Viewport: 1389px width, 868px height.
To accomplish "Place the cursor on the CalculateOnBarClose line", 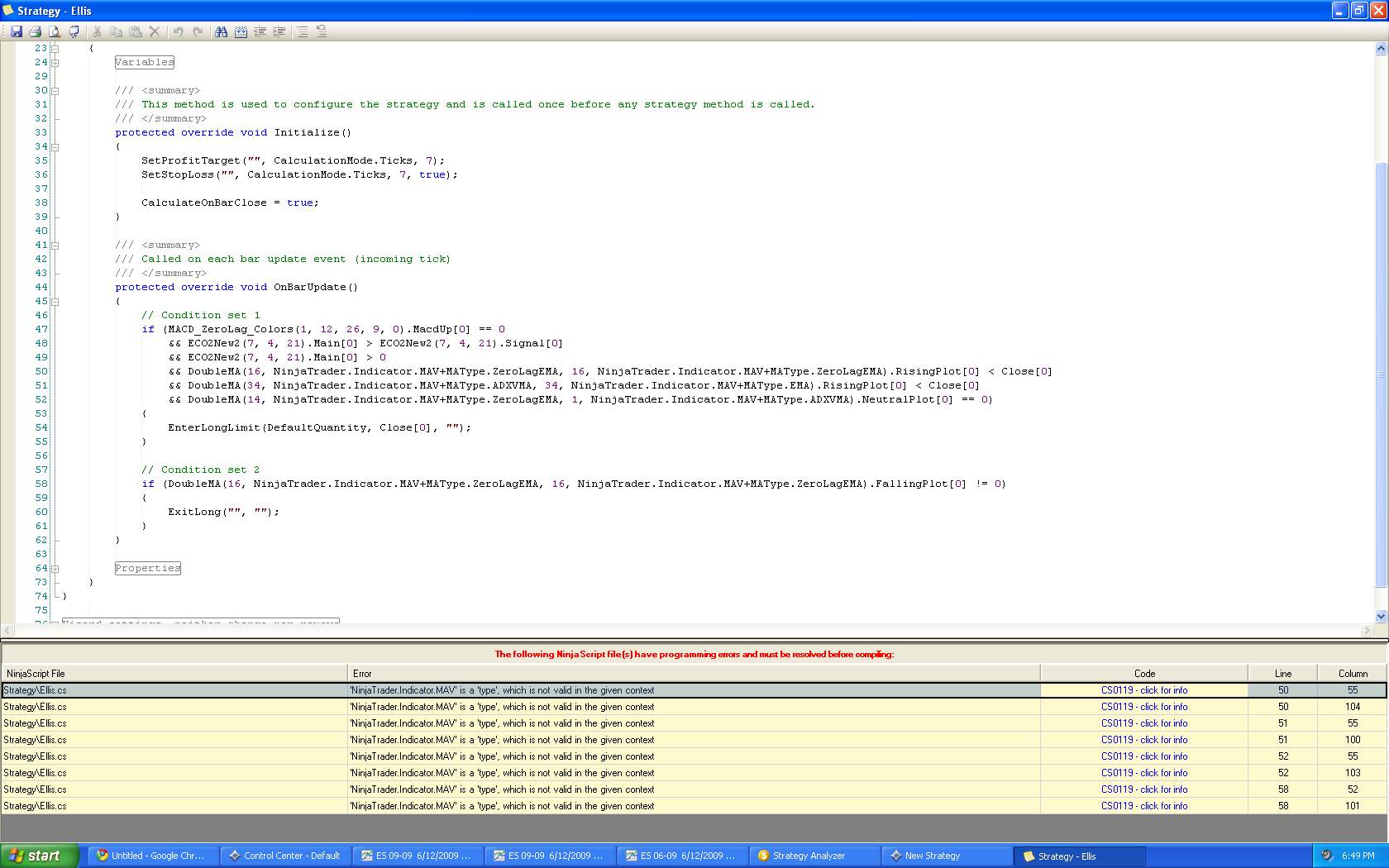I will coord(230,203).
